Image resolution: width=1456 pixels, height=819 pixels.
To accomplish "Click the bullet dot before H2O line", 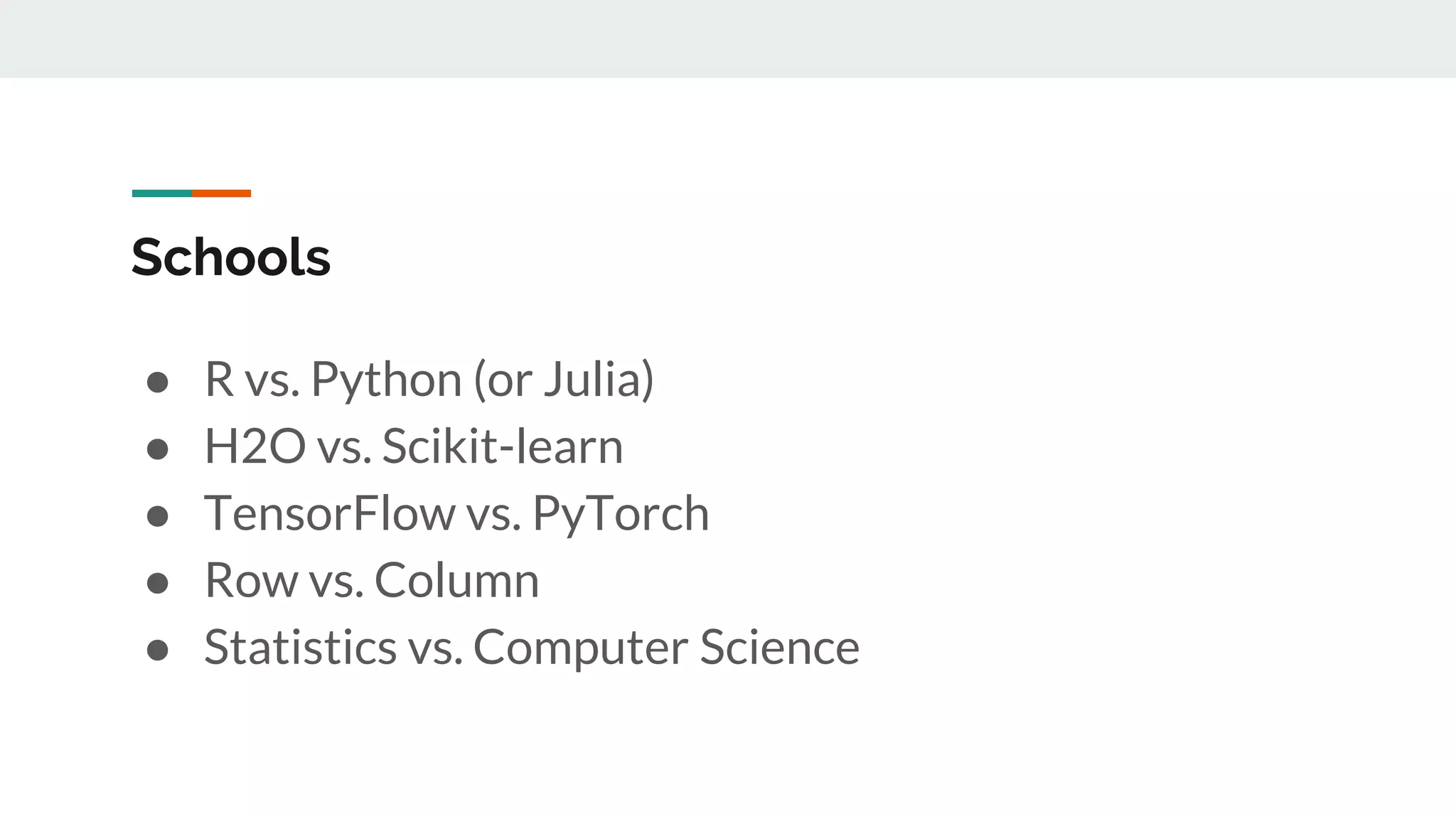I will point(157,449).
